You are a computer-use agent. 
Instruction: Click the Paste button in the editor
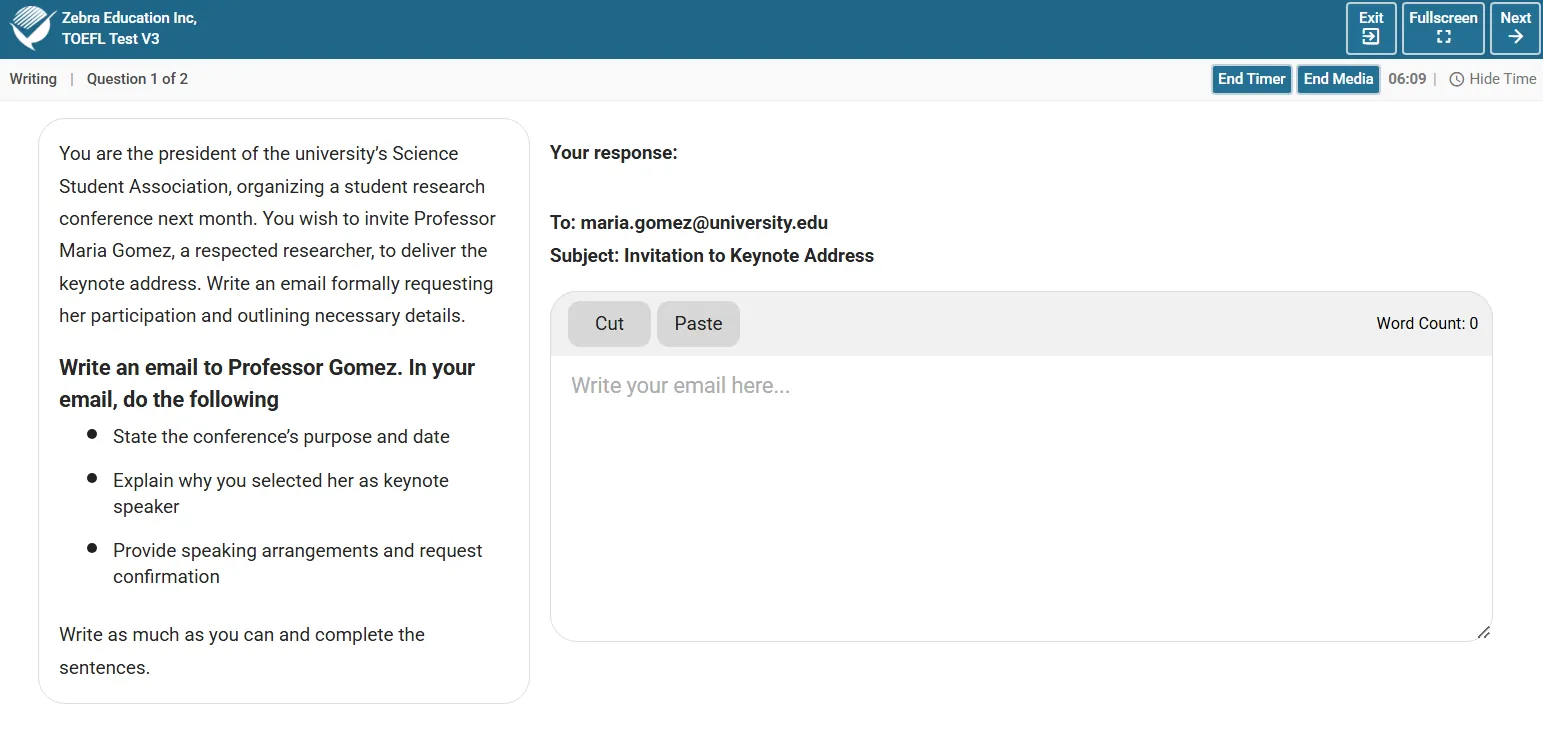pyautogui.click(x=698, y=324)
